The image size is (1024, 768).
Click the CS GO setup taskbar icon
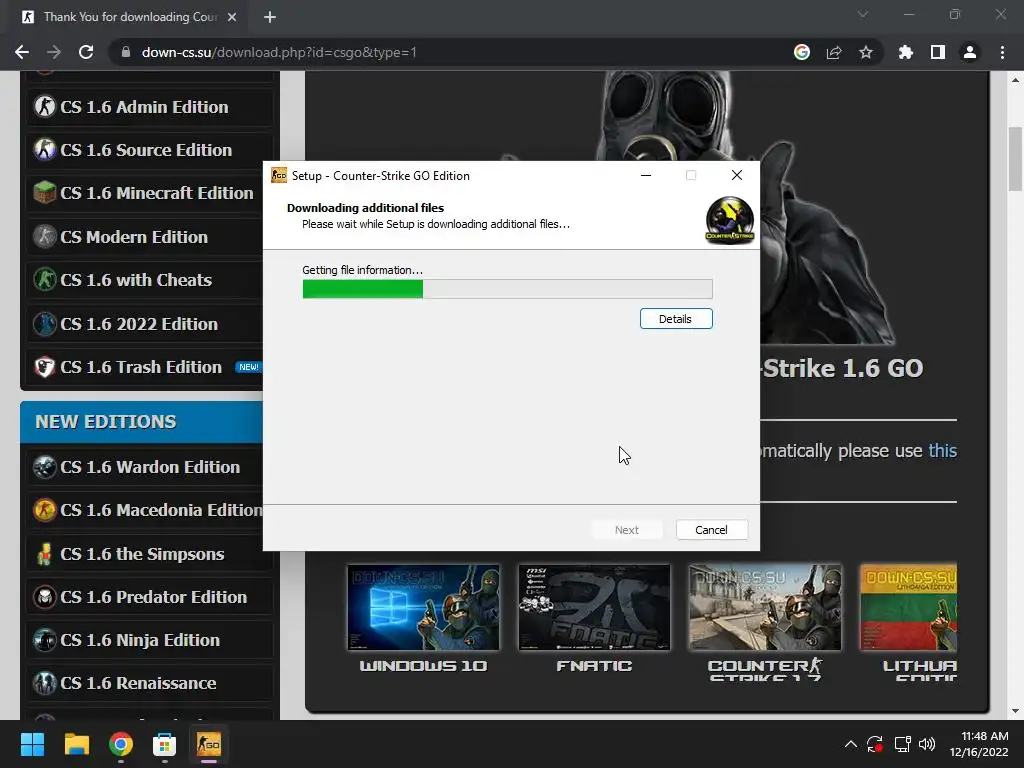pos(209,744)
